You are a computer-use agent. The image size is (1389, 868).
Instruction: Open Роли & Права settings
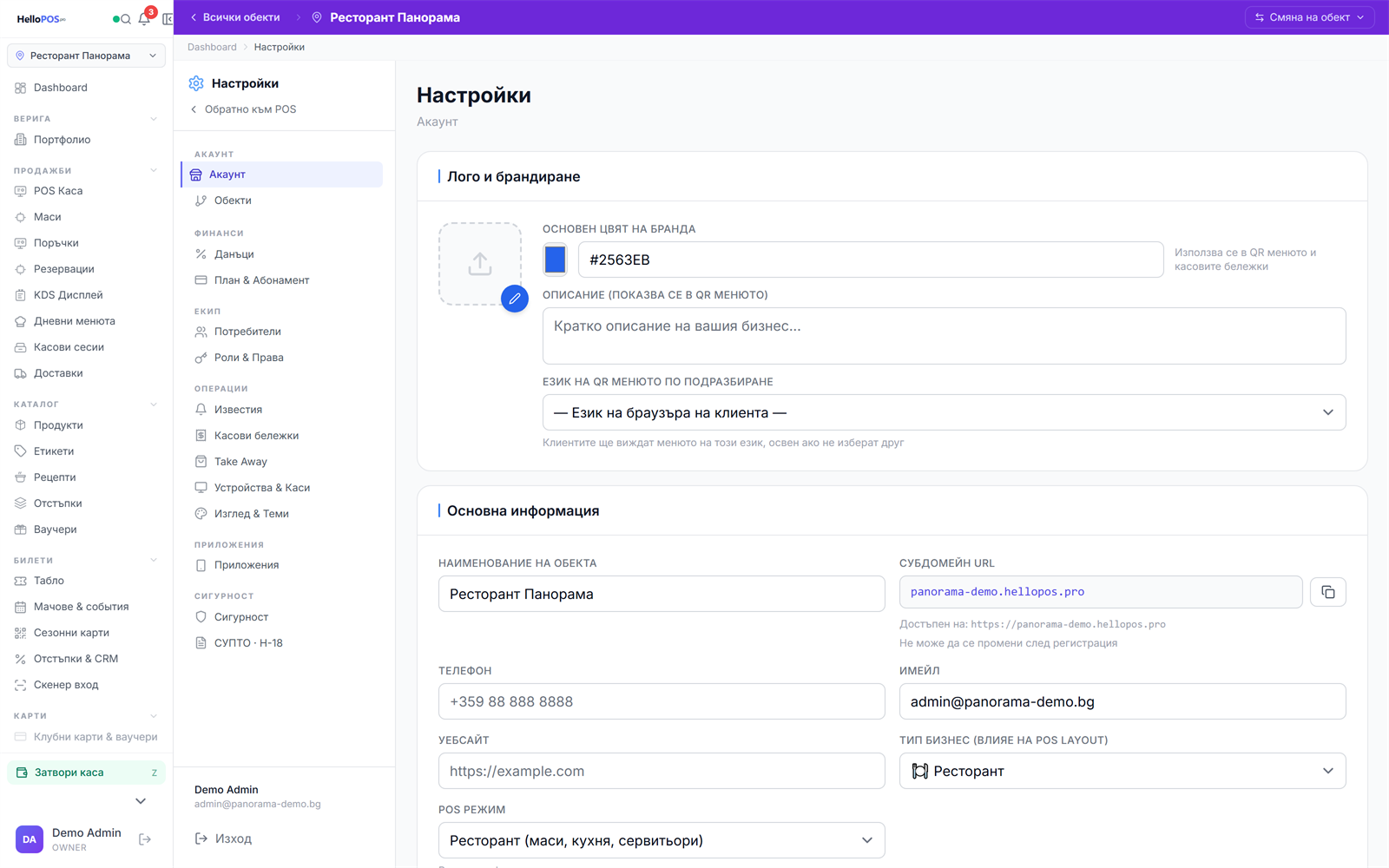(x=281, y=358)
